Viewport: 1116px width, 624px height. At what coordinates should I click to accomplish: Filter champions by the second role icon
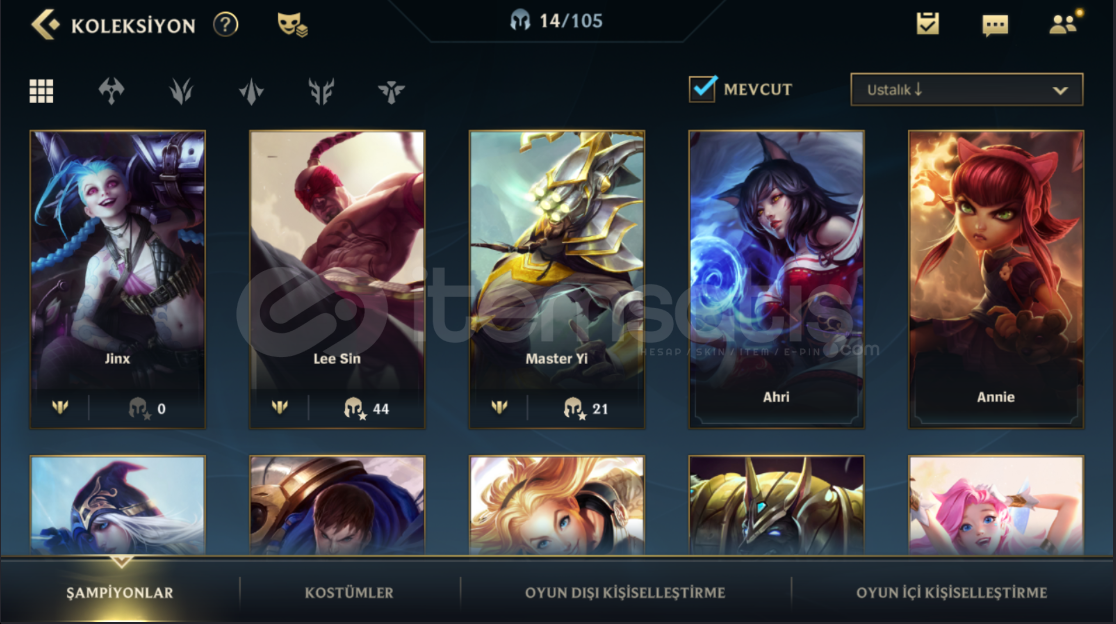pos(181,91)
